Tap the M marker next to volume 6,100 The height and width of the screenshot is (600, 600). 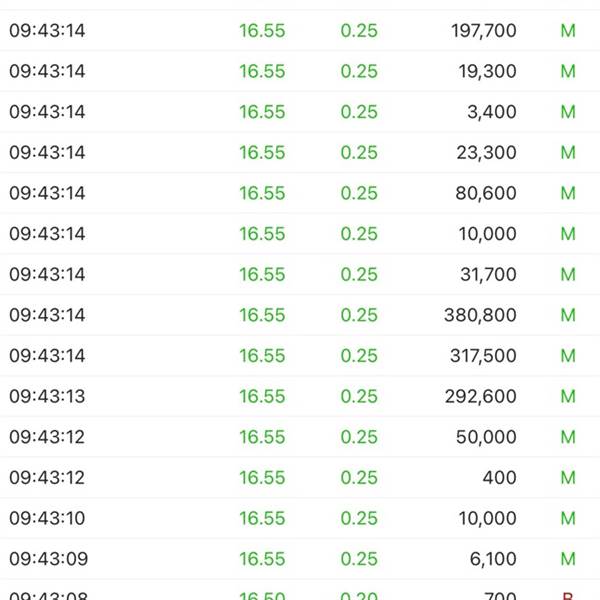click(568, 559)
